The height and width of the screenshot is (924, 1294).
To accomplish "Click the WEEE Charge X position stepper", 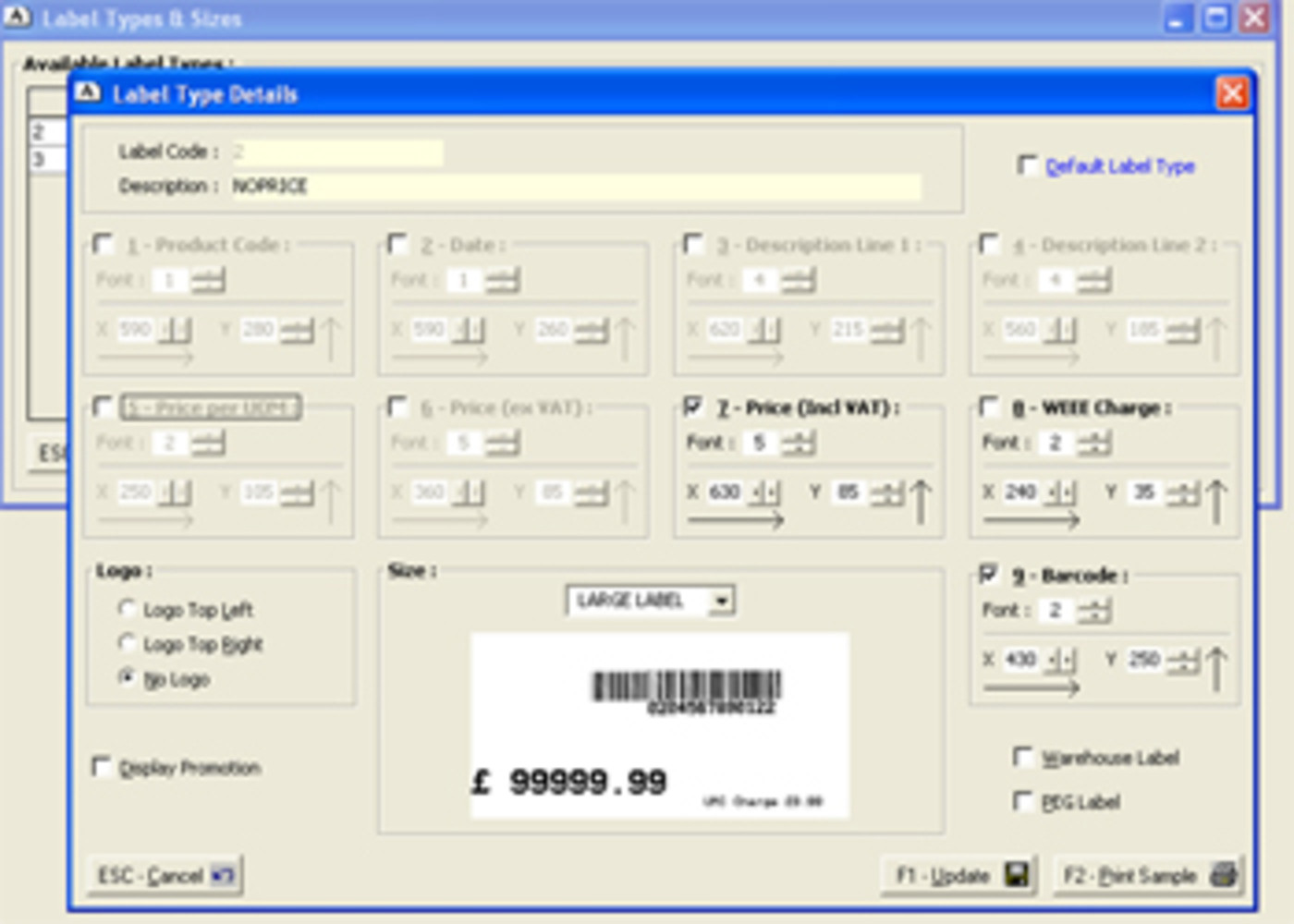I will click(1059, 492).
